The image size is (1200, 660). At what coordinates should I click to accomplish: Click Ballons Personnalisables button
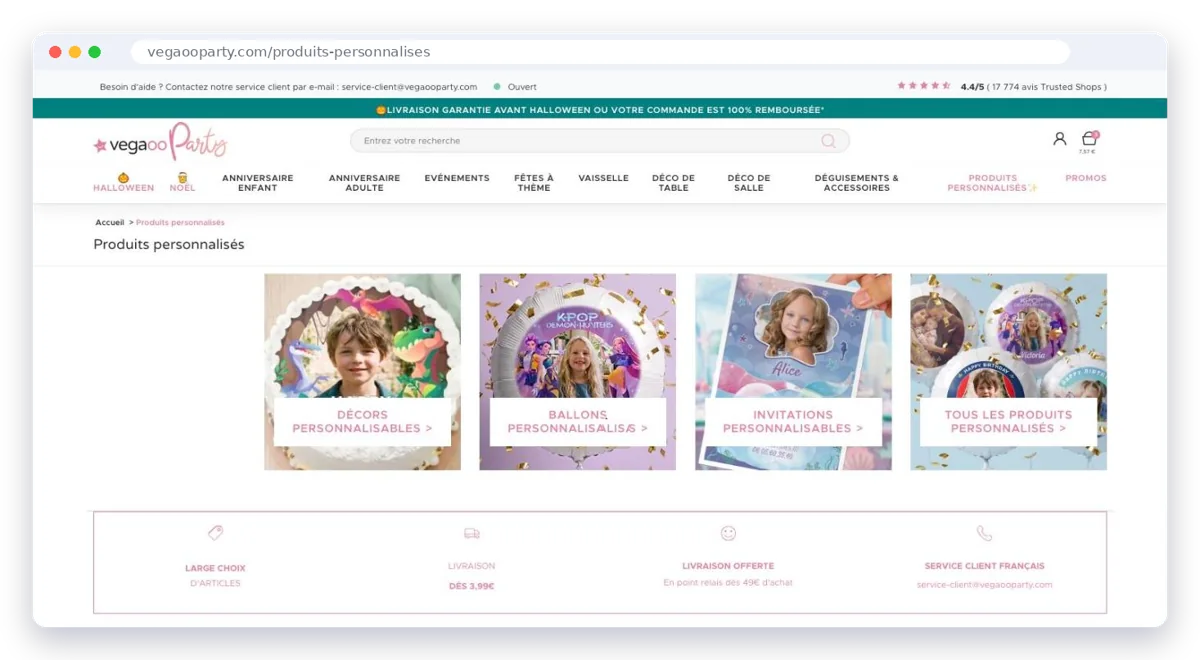coord(578,422)
